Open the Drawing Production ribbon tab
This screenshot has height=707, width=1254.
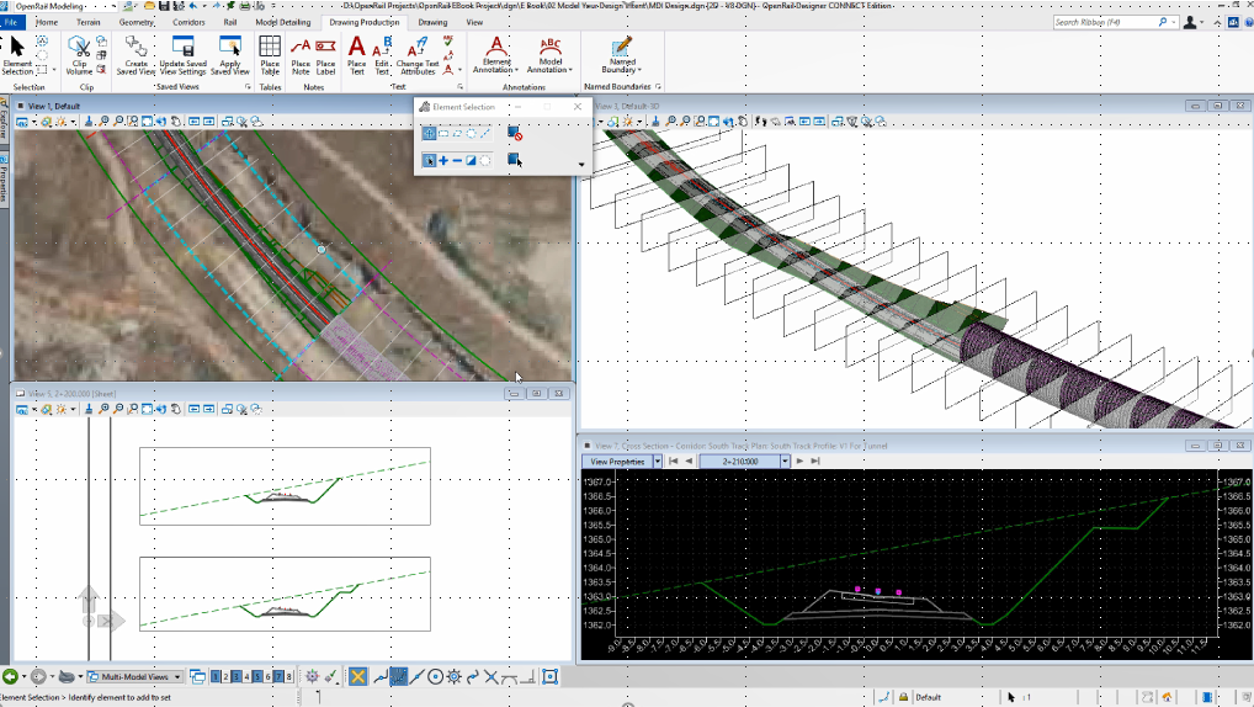click(364, 21)
